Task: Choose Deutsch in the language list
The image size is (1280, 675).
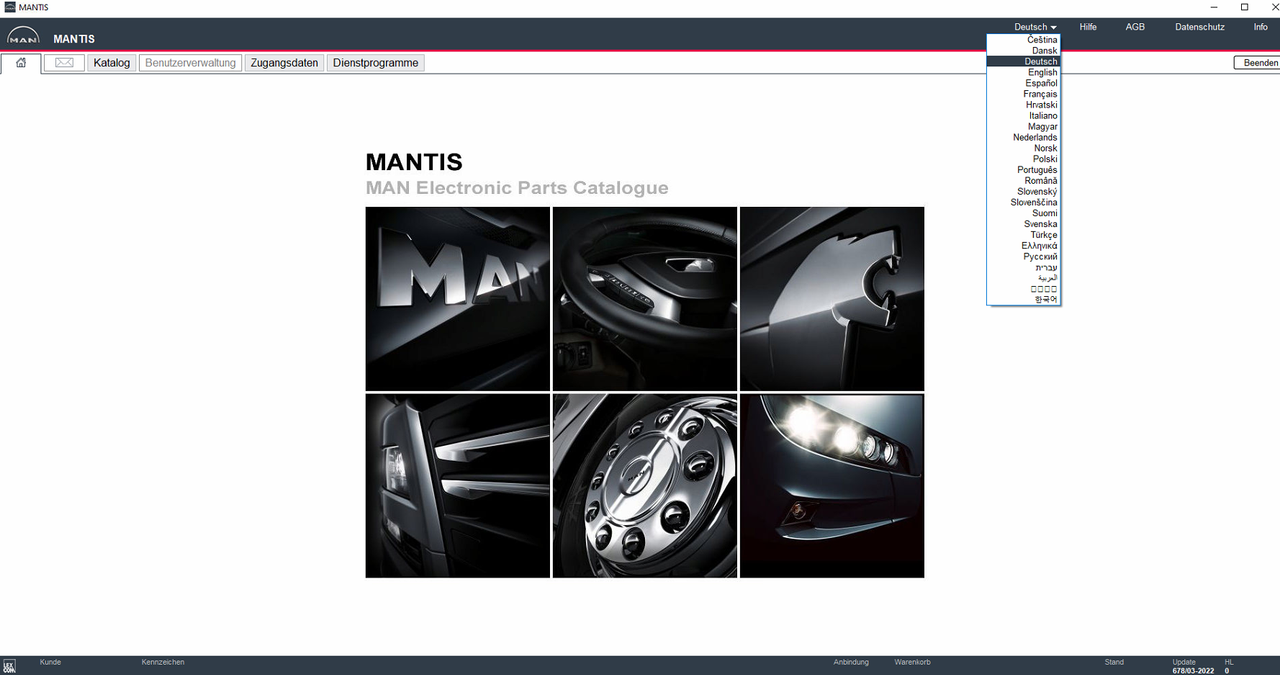Action: [1024, 62]
